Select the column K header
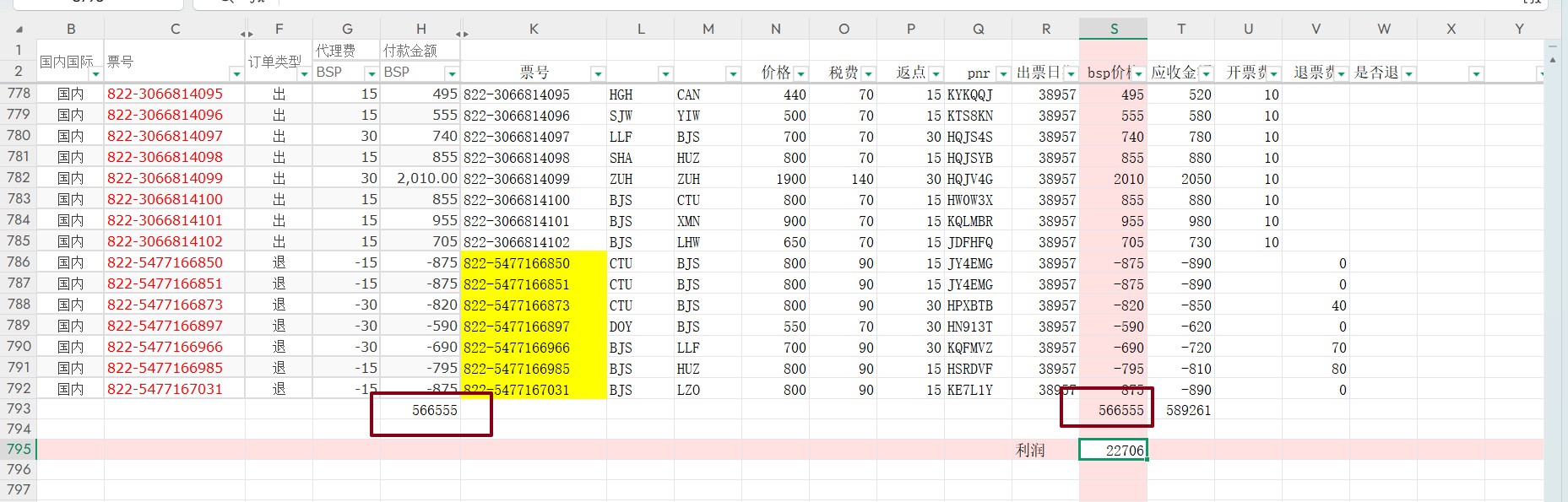Image resolution: width=1568 pixels, height=502 pixels. pos(534,30)
